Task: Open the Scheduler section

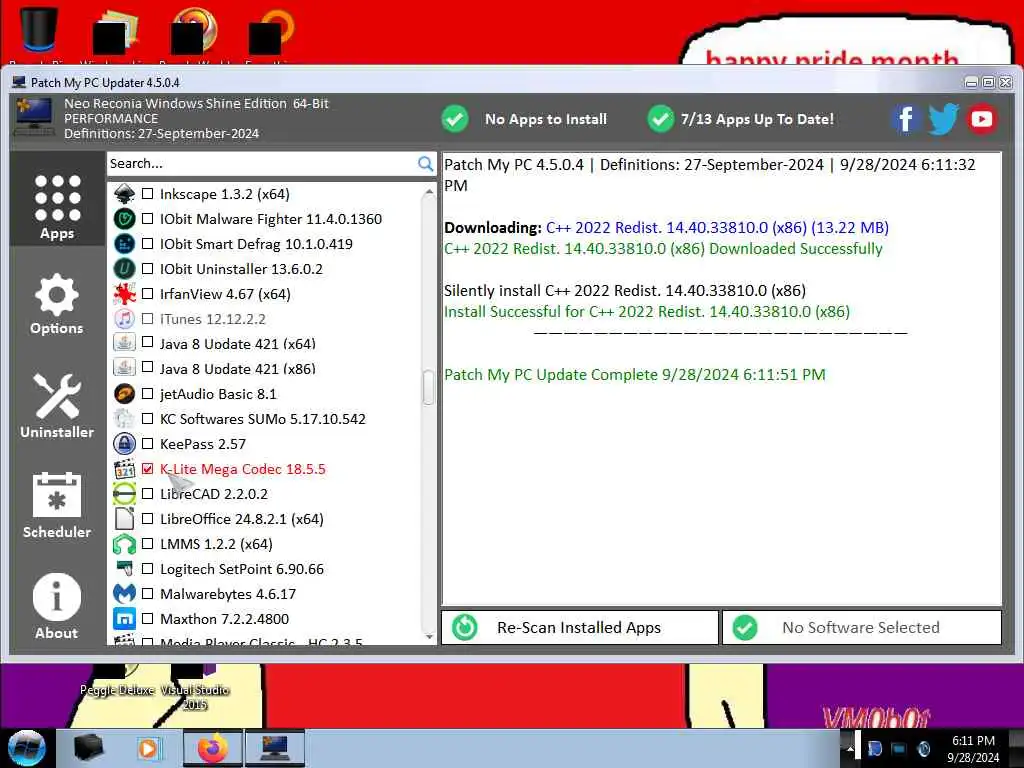Action: [57, 505]
